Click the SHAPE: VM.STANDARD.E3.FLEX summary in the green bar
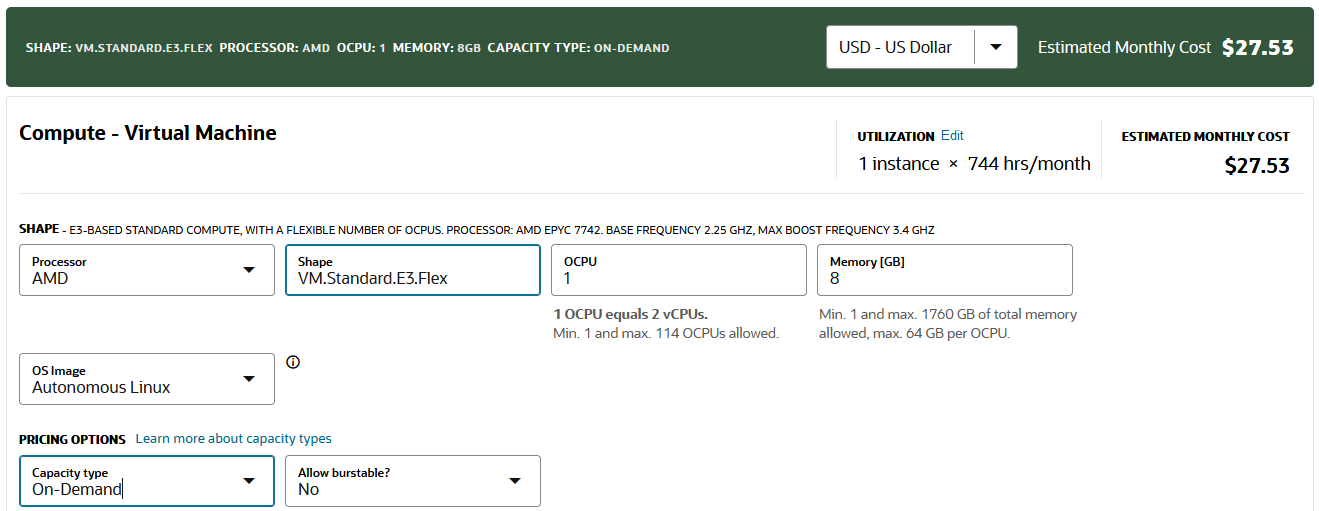The image size is (1319, 511). point(119,48)
